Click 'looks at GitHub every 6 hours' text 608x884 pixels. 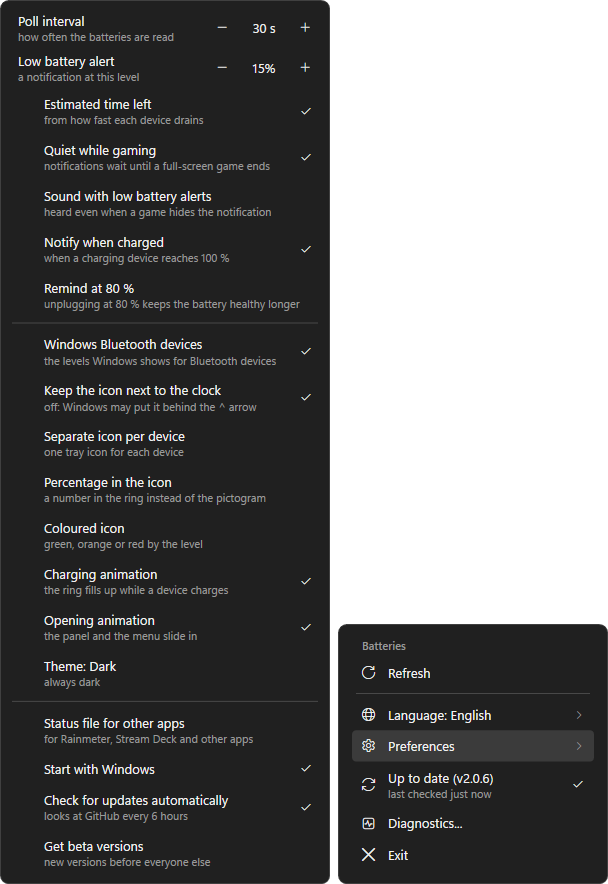pos(116,816)
